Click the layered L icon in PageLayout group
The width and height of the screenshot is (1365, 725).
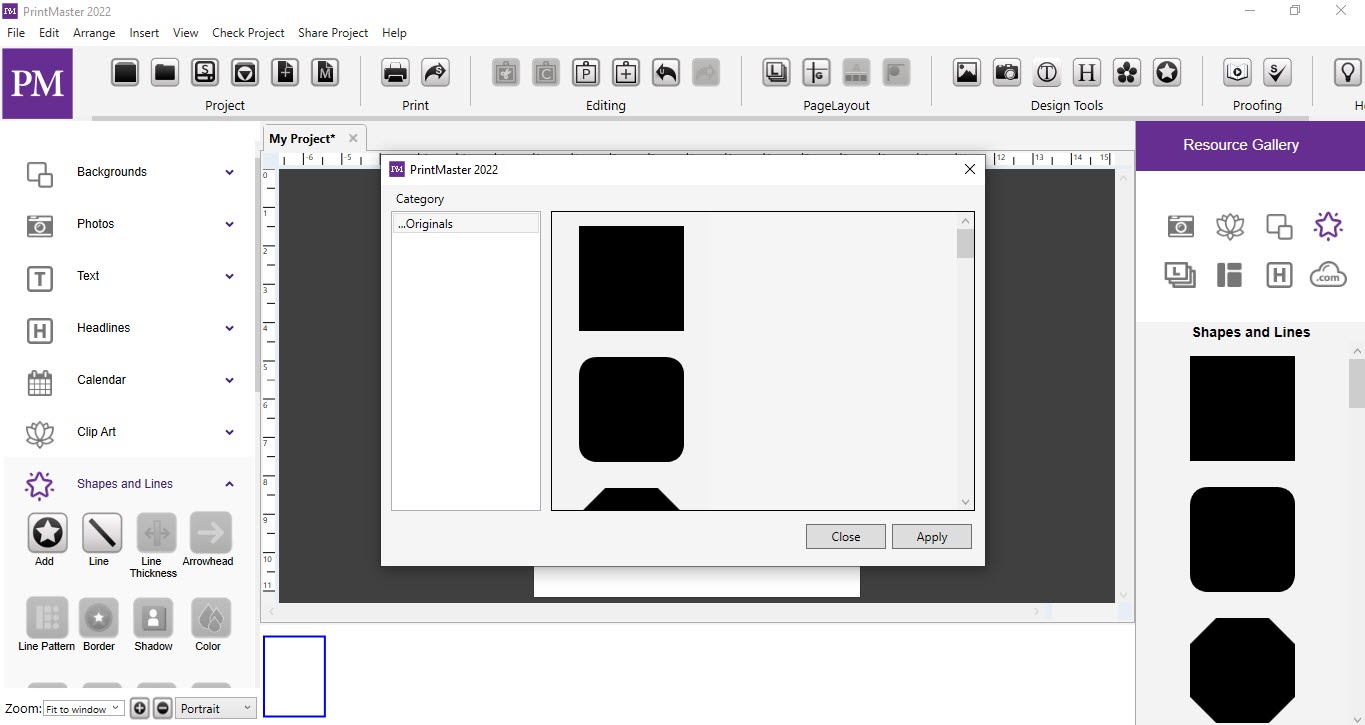click(777, 72)
